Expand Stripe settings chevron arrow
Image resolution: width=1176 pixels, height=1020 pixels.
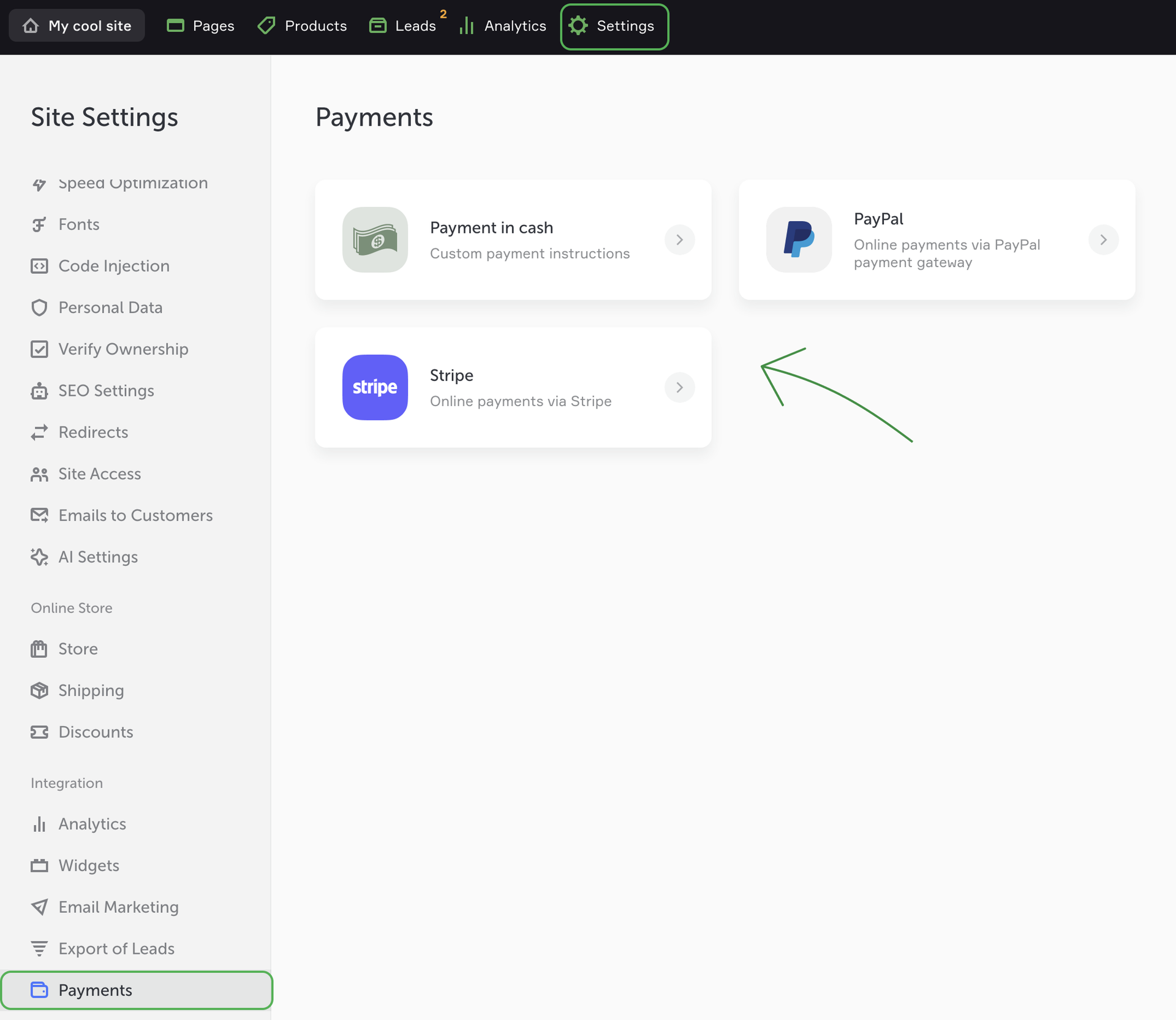pos(679,387)
